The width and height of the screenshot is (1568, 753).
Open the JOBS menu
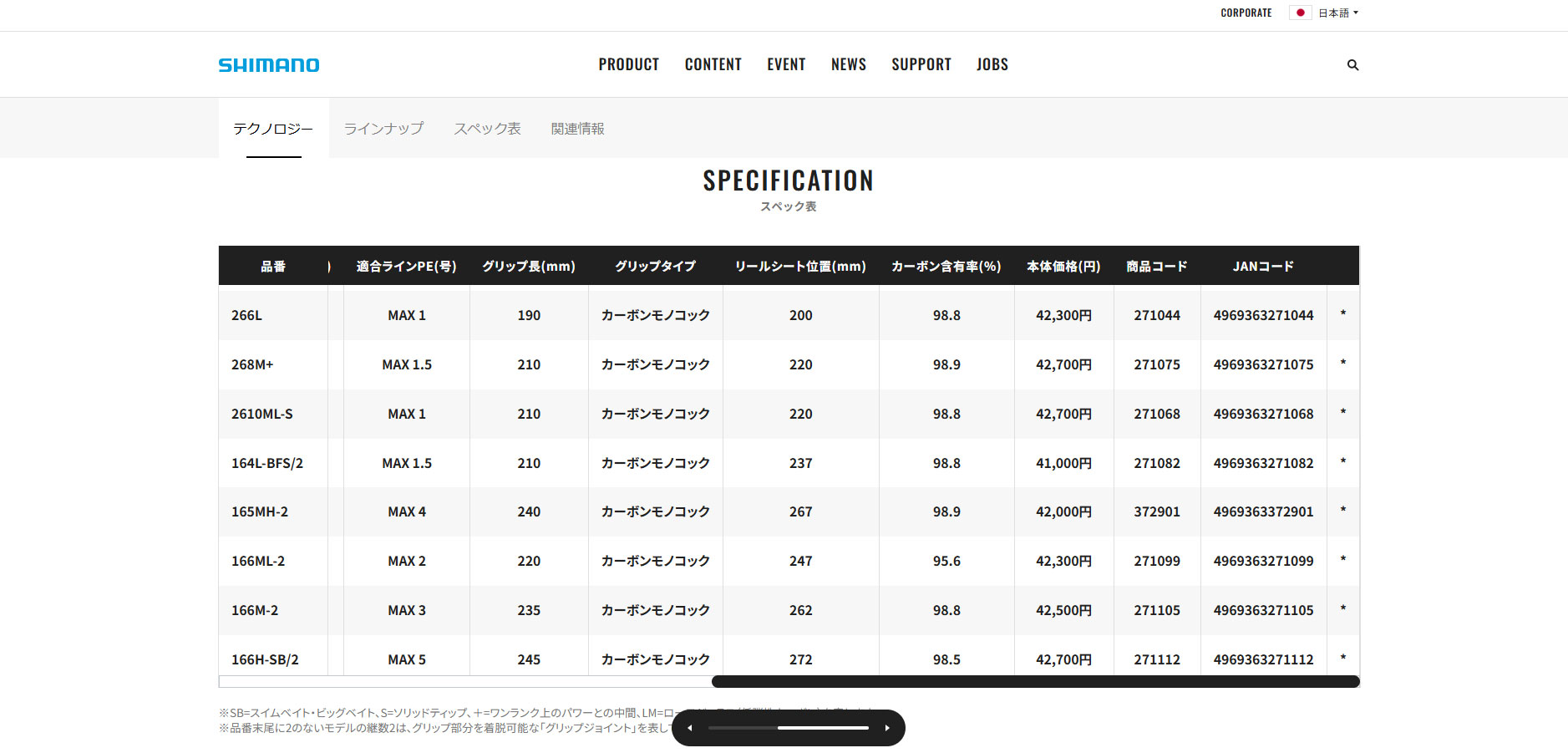[x=992, y=64]
